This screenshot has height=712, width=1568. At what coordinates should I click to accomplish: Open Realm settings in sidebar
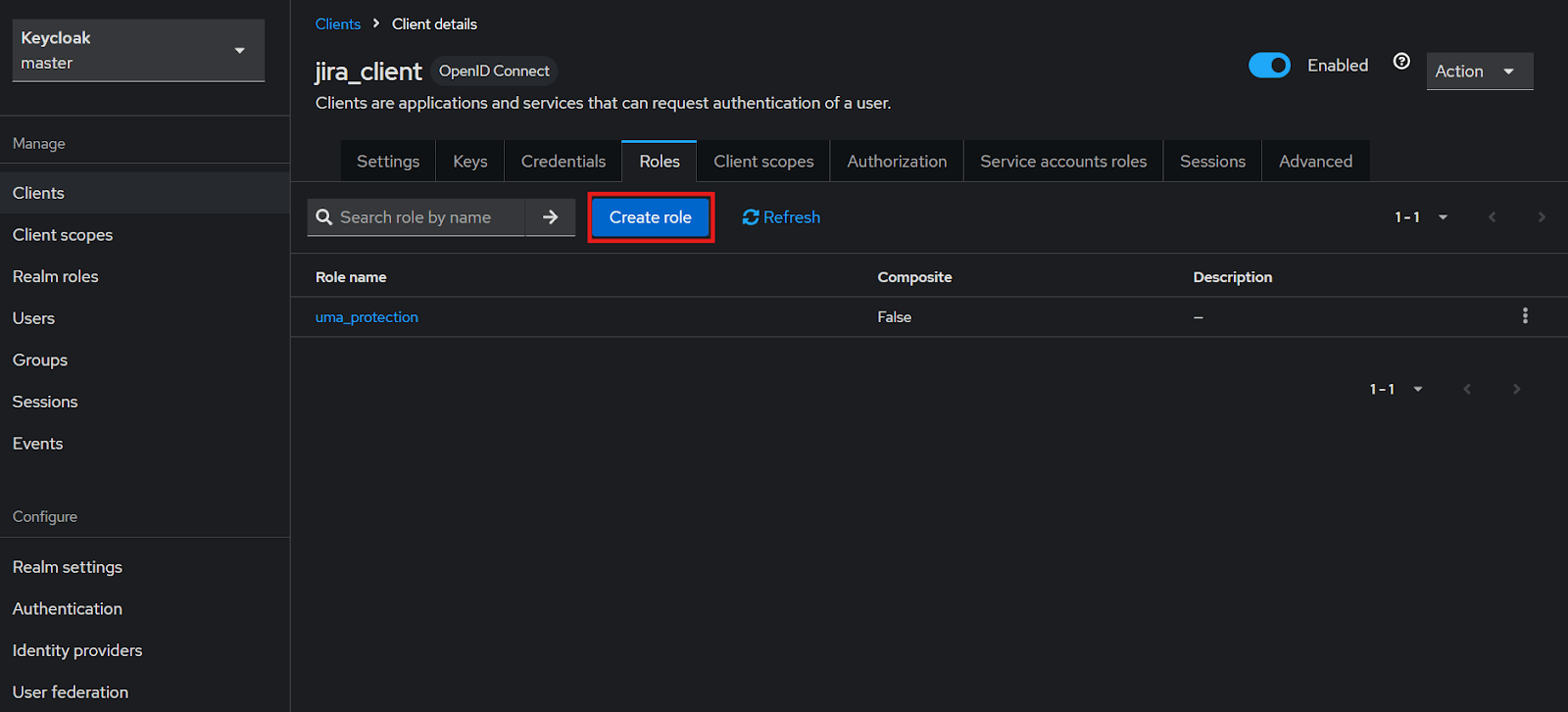click(x=145, y=567)
